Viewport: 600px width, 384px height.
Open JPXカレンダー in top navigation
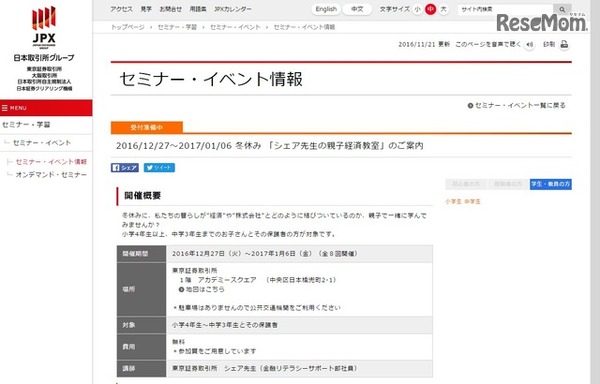(x=233, y=9)
